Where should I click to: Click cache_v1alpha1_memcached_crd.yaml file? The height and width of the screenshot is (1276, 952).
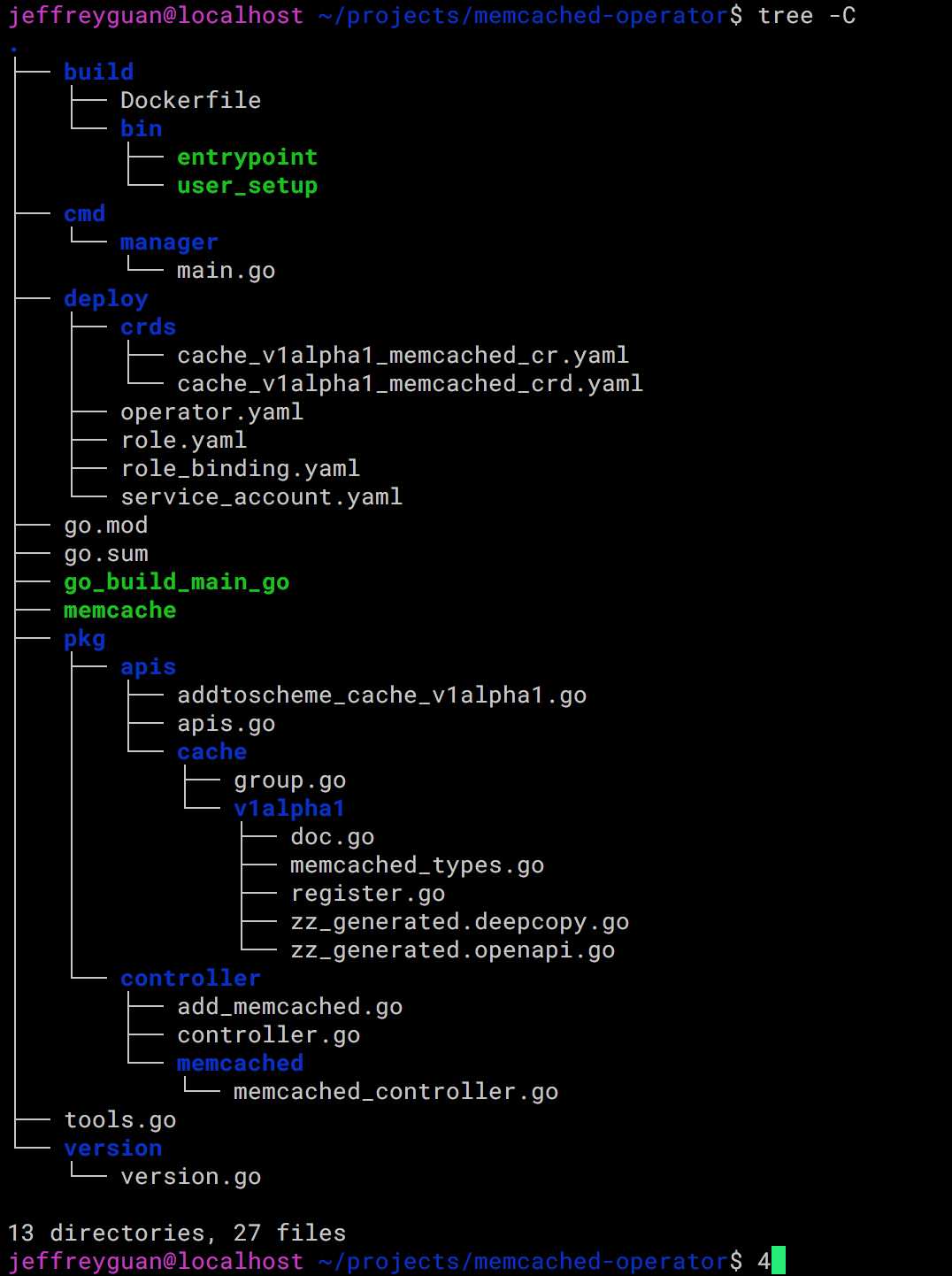click(410, 383)
